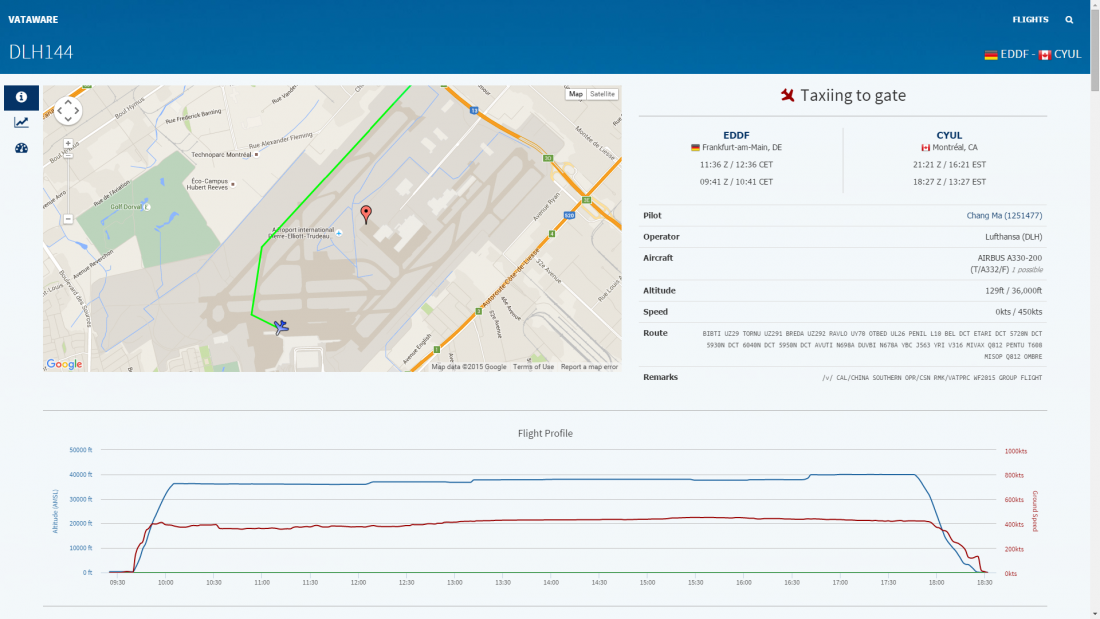Click the Canadian flag in header

[1045, 55]
